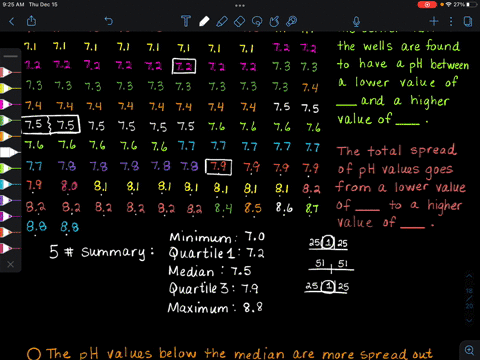Tap the three-dot multitasking control at top
This screenshot has width=480, height=360.
[x=240, y=5]
